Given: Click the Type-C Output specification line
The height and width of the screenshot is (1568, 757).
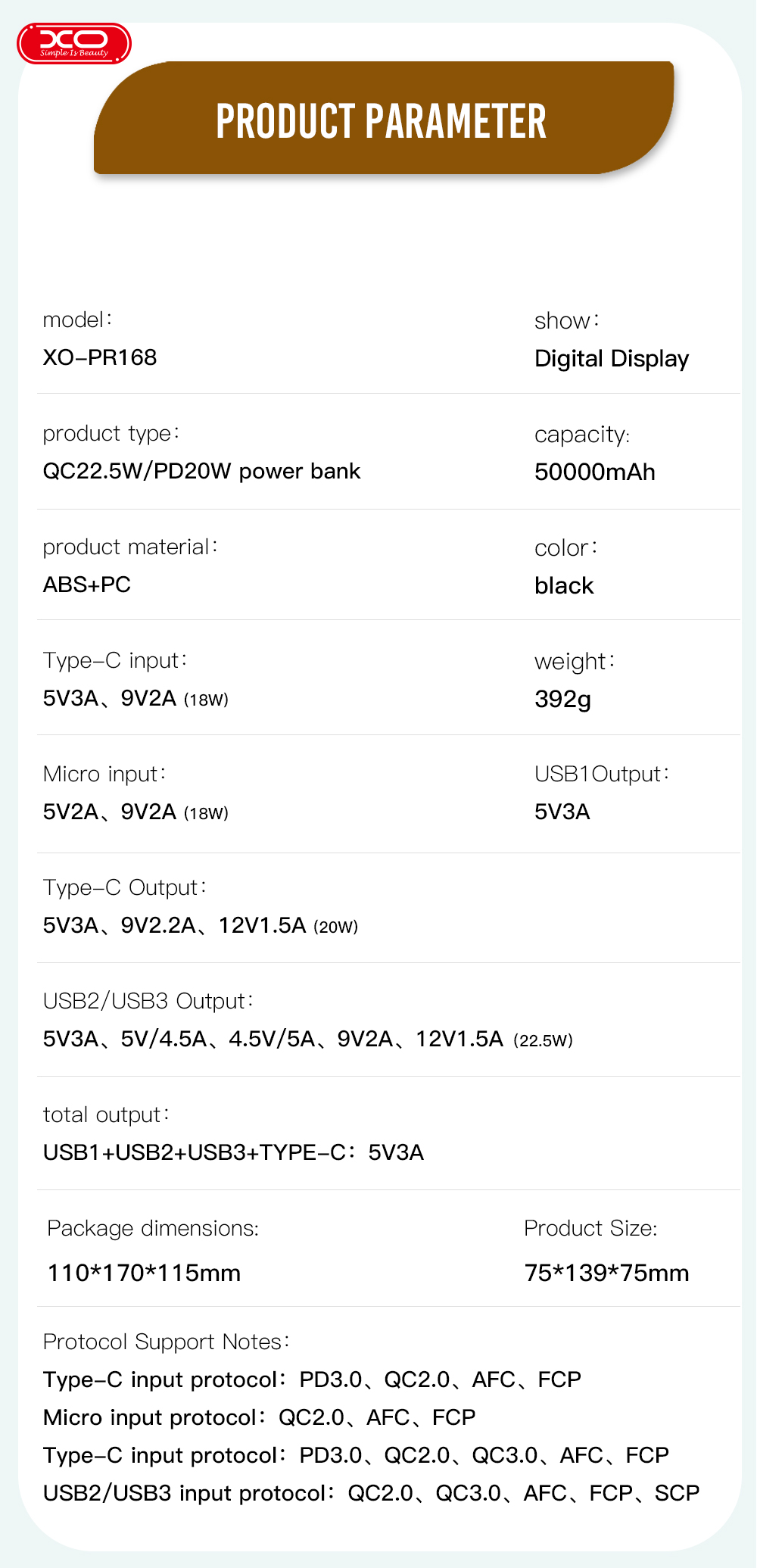Looking at the screenshot, I should click(x=201, y=925).
